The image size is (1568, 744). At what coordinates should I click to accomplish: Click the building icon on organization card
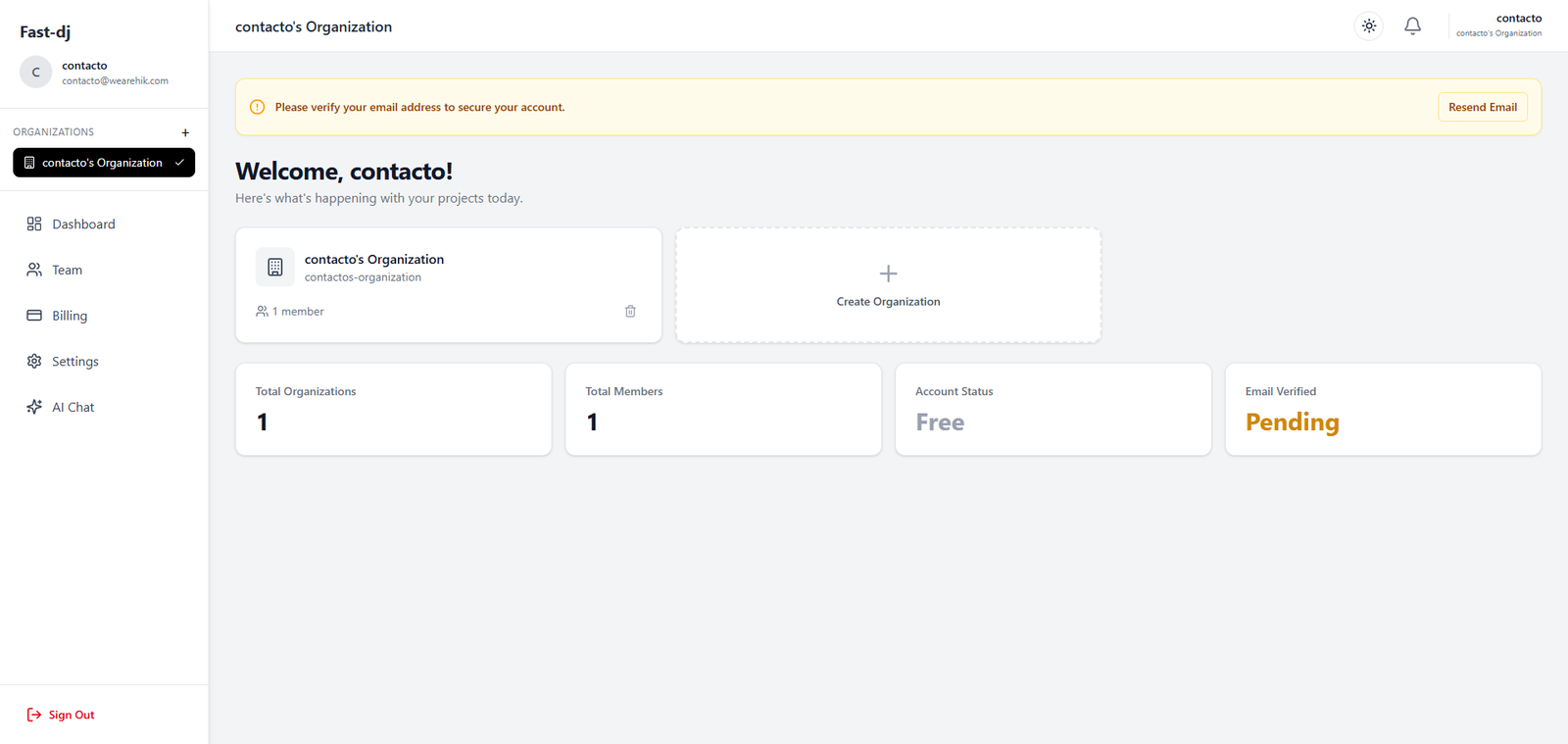[275, 267]
